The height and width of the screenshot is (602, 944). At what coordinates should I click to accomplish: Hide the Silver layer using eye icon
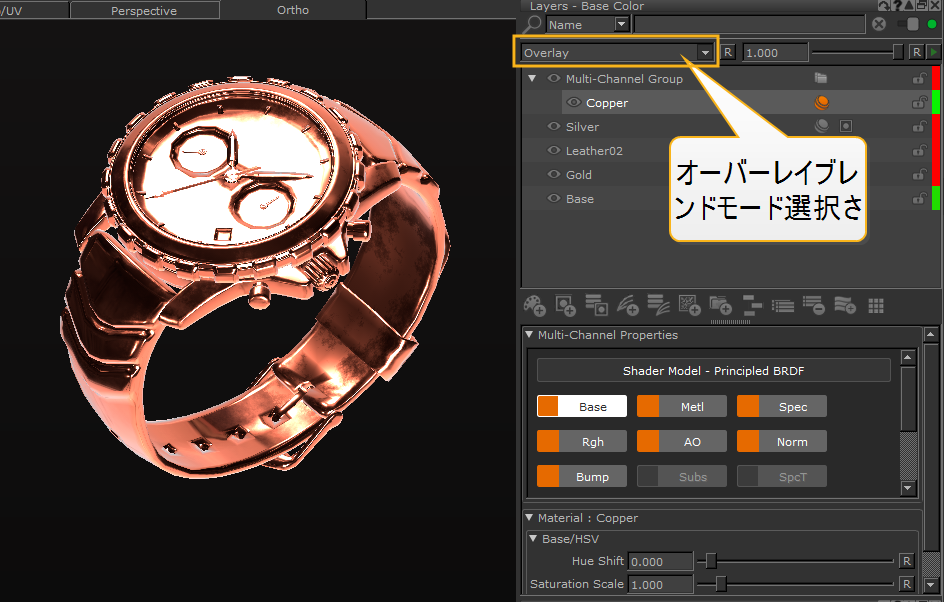(x=554, y=127)
